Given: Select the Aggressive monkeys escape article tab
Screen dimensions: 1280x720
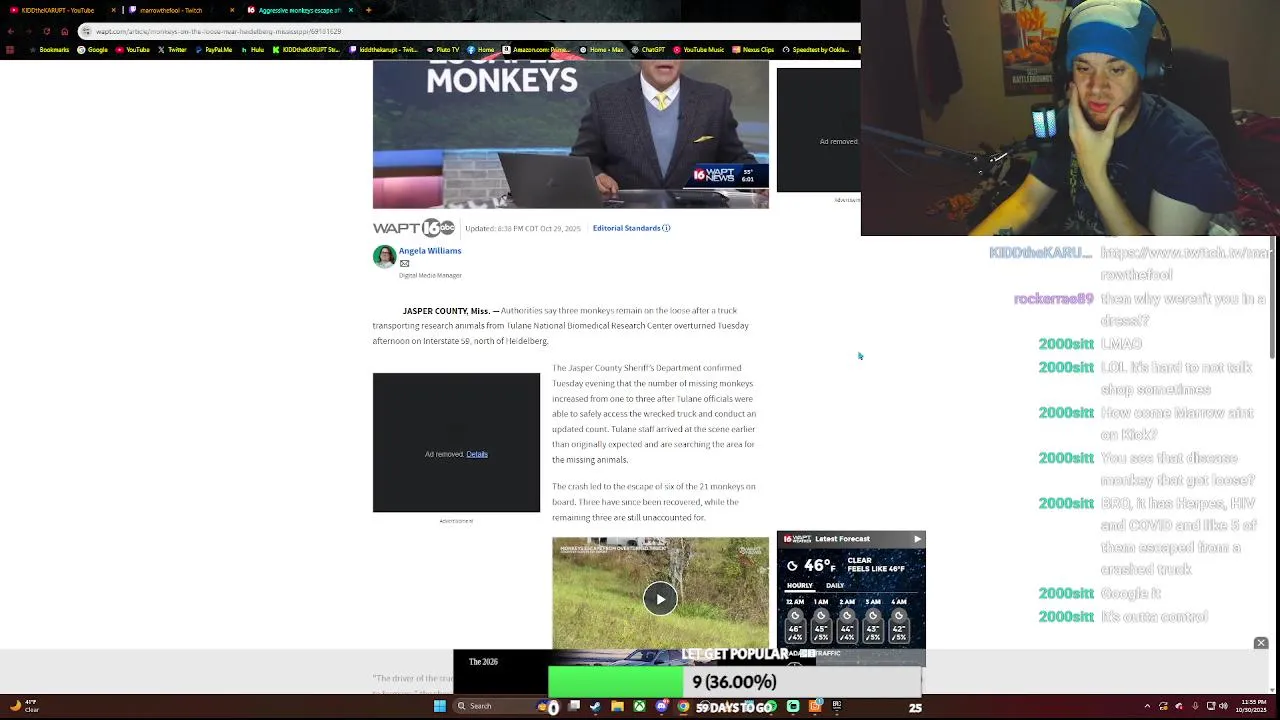Looking at the screenshot, I should (x=299, y=10).
